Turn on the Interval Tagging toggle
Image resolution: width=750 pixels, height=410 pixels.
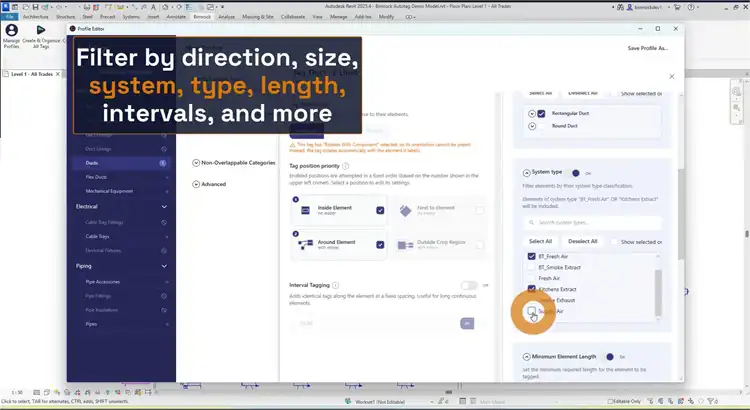pyautogui.click(x=469, y=285)
